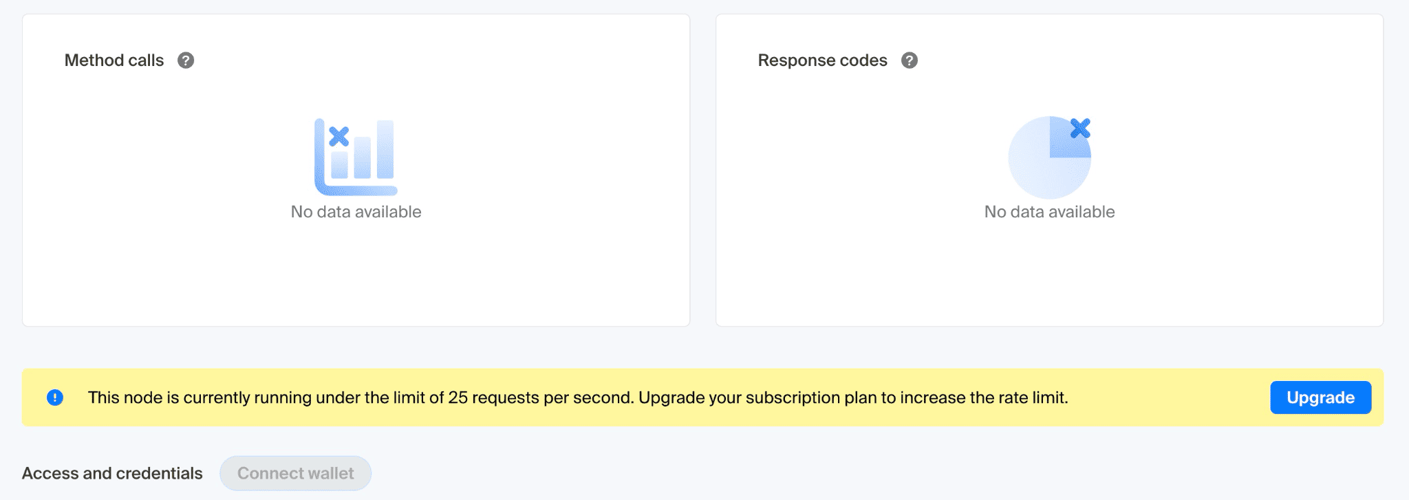Click the help icon beside Method calls
The width and height of the screenshot is (1409, 500).
point(186,60)
